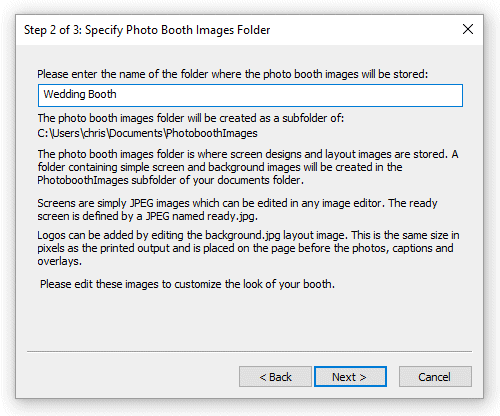
Task: Click the 'ready.jpg' filename in the text
Action: coord(232,216)
